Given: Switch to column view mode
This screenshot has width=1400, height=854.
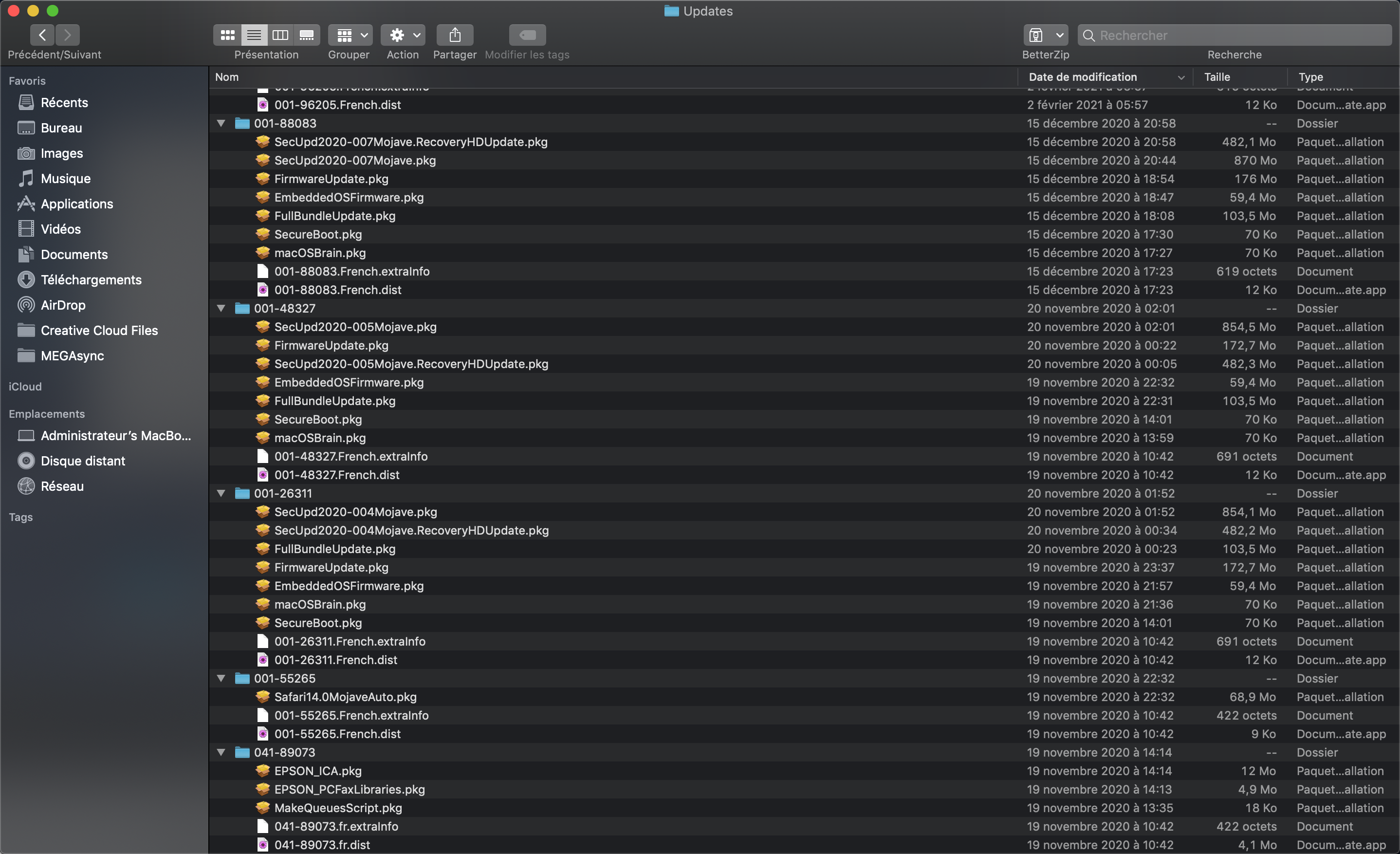Looking at the screenshot, I should tap(280, 35).
